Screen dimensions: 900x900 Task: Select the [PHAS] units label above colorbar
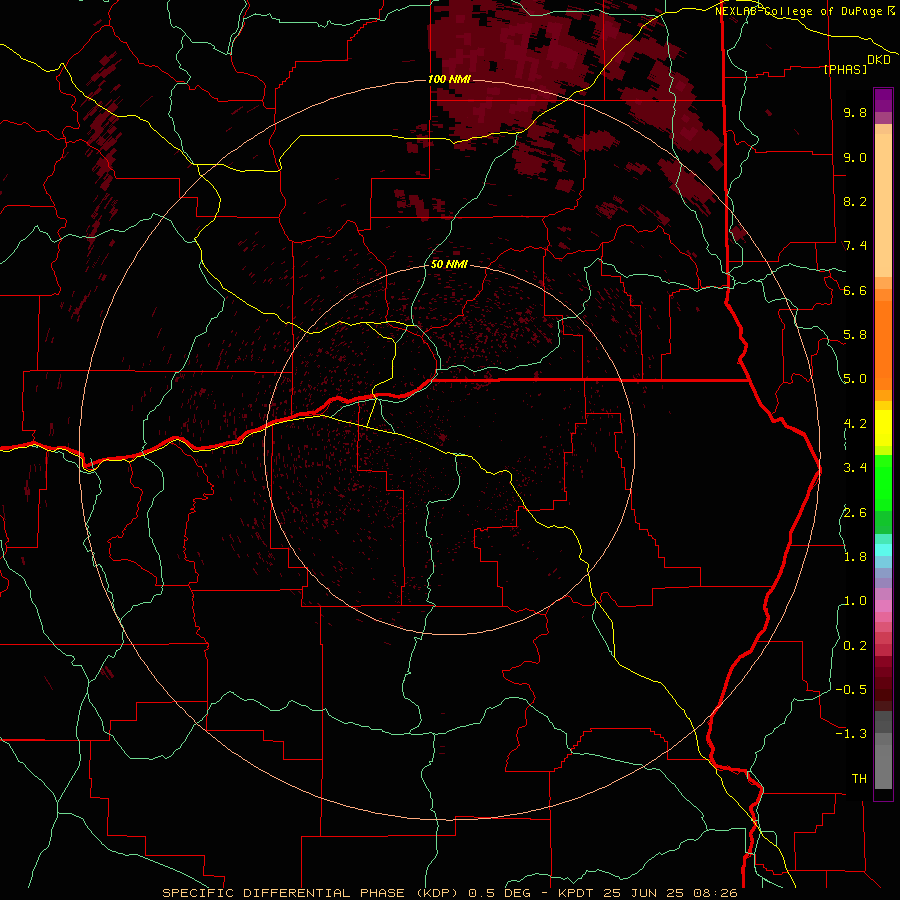pos(845,69)
